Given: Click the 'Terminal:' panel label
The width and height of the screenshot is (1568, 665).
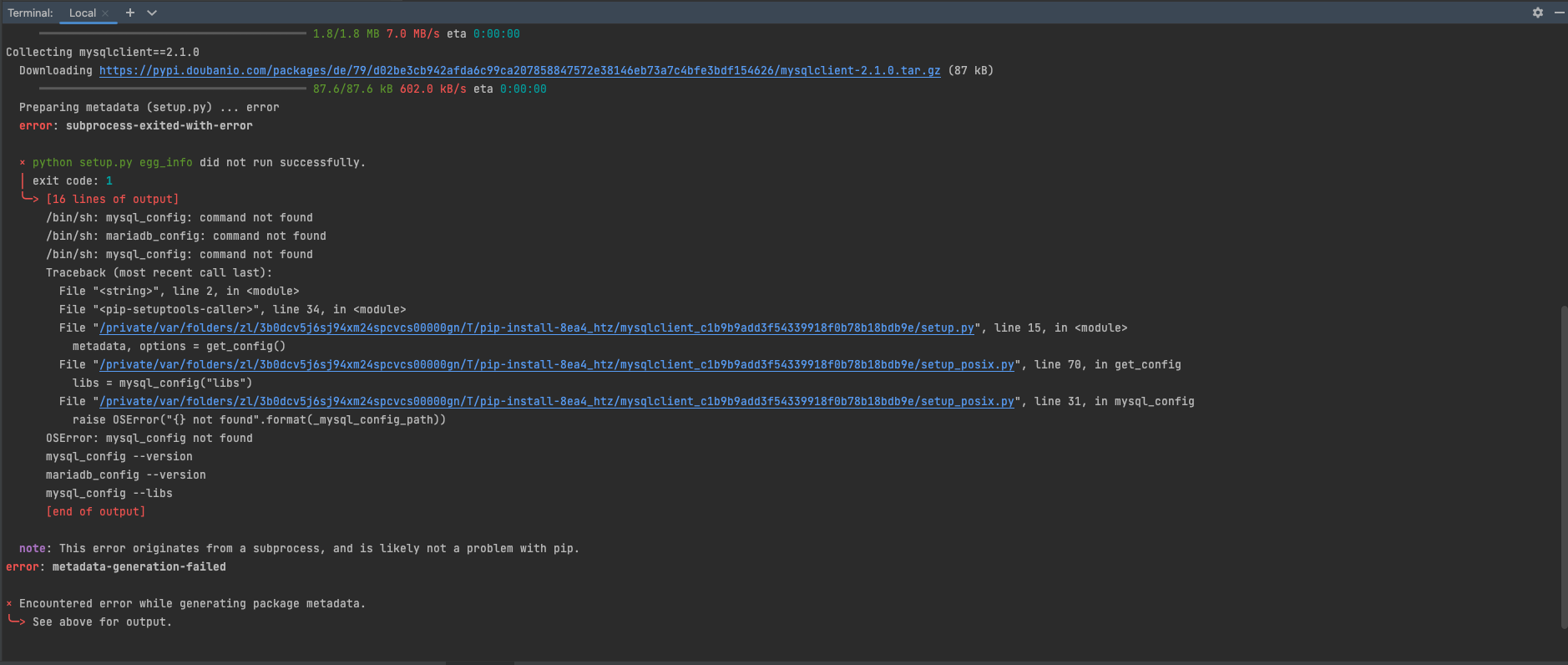Looking at the screenshot, I should [30, 13].
